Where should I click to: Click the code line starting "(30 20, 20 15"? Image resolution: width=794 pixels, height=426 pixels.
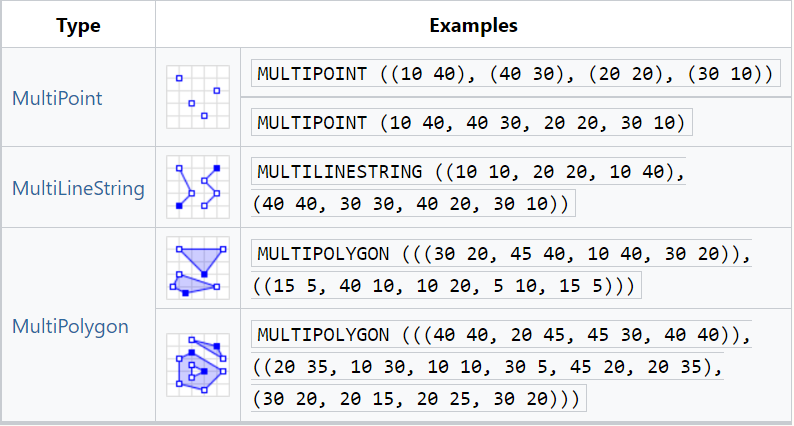click(x=419, y=398)
